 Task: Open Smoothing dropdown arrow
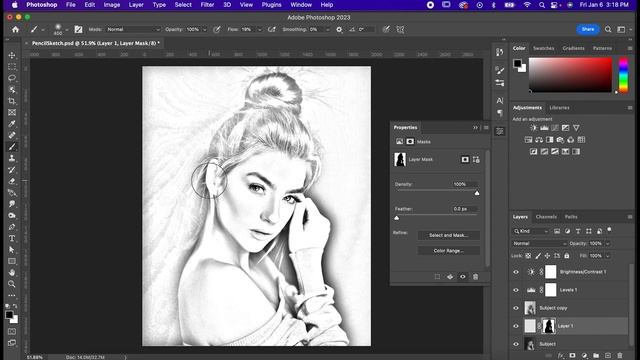327,29
